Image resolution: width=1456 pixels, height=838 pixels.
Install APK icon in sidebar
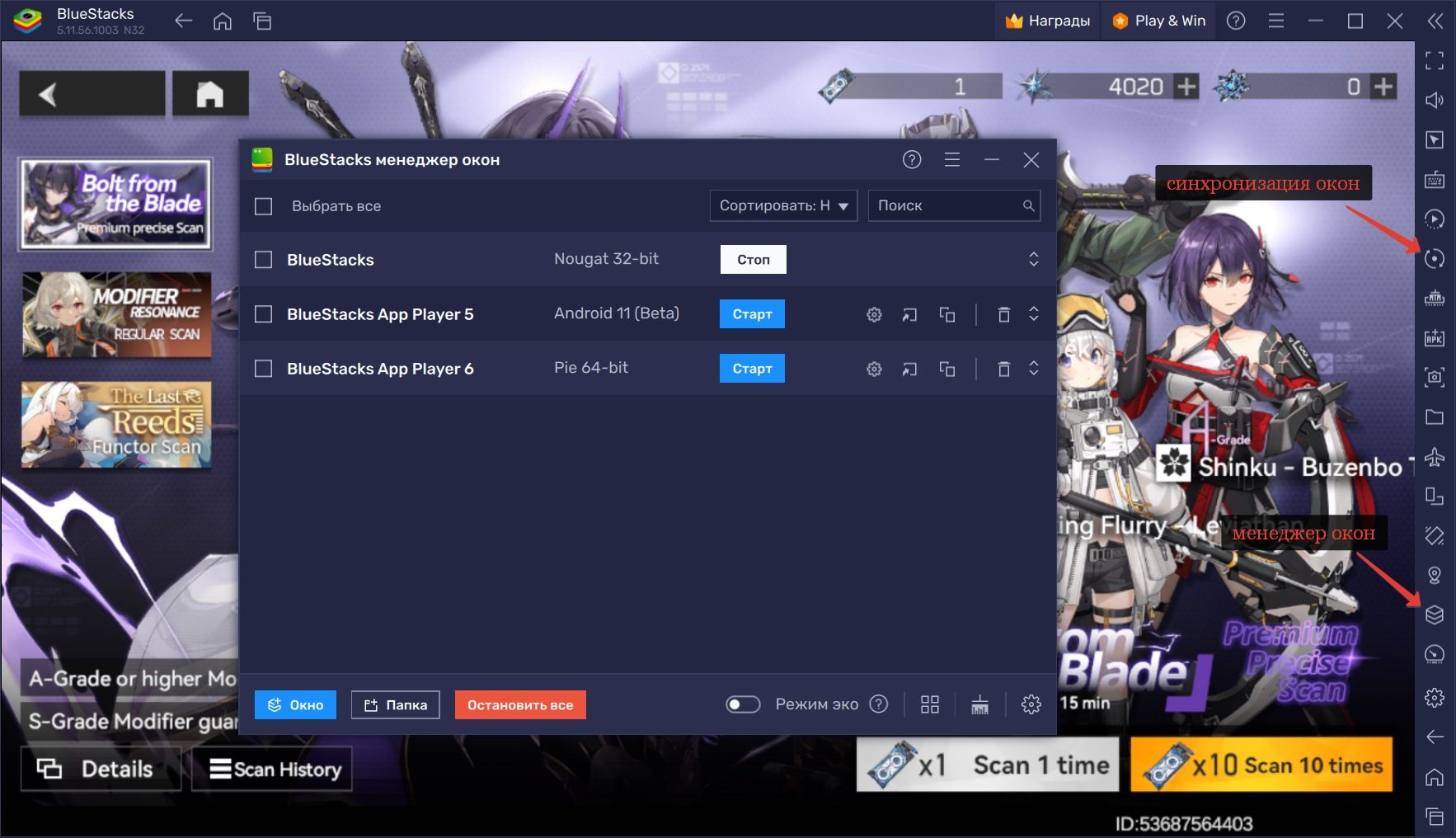coord(1435,337)
